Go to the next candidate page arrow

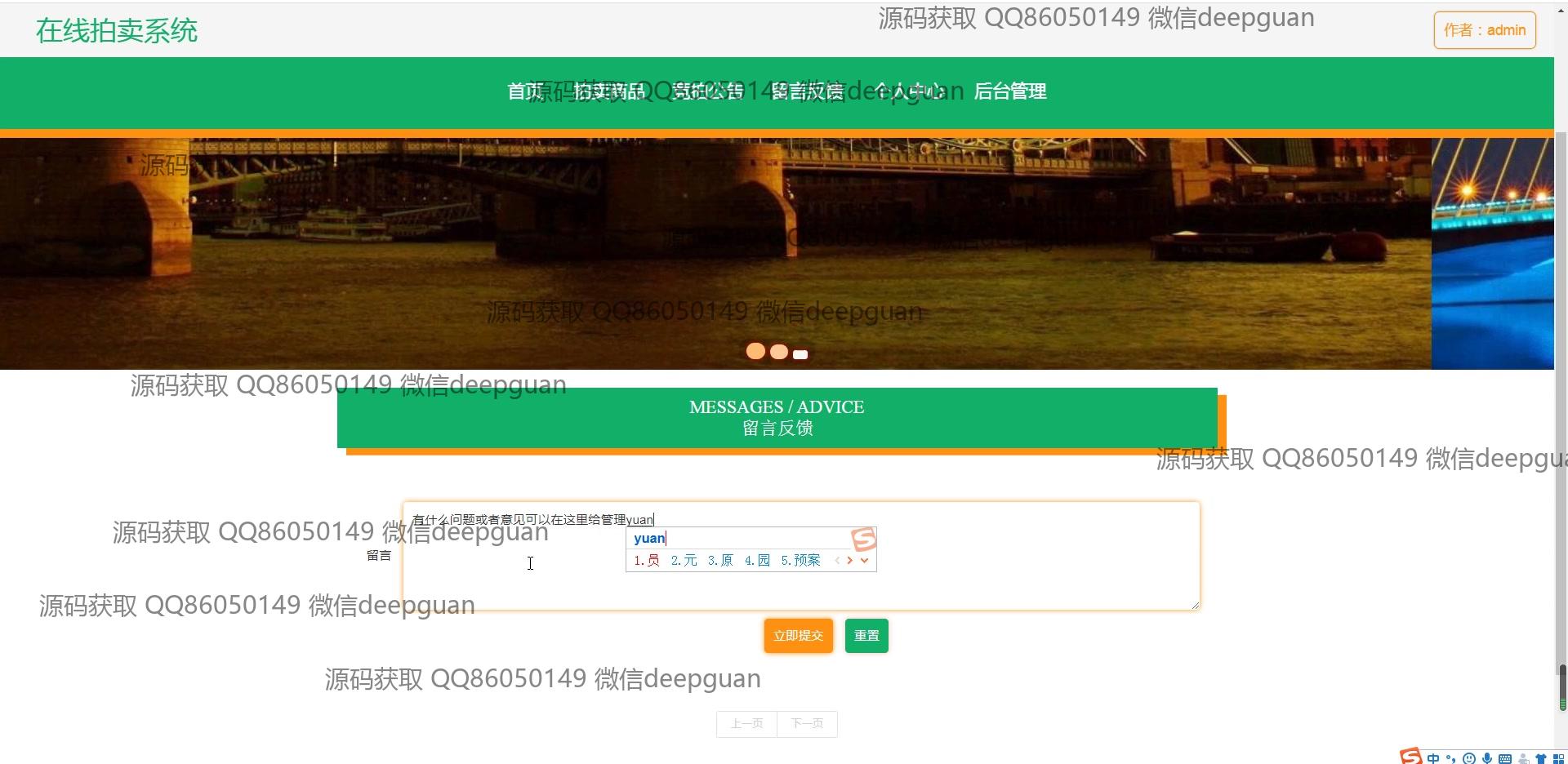[x=850, y=560]
